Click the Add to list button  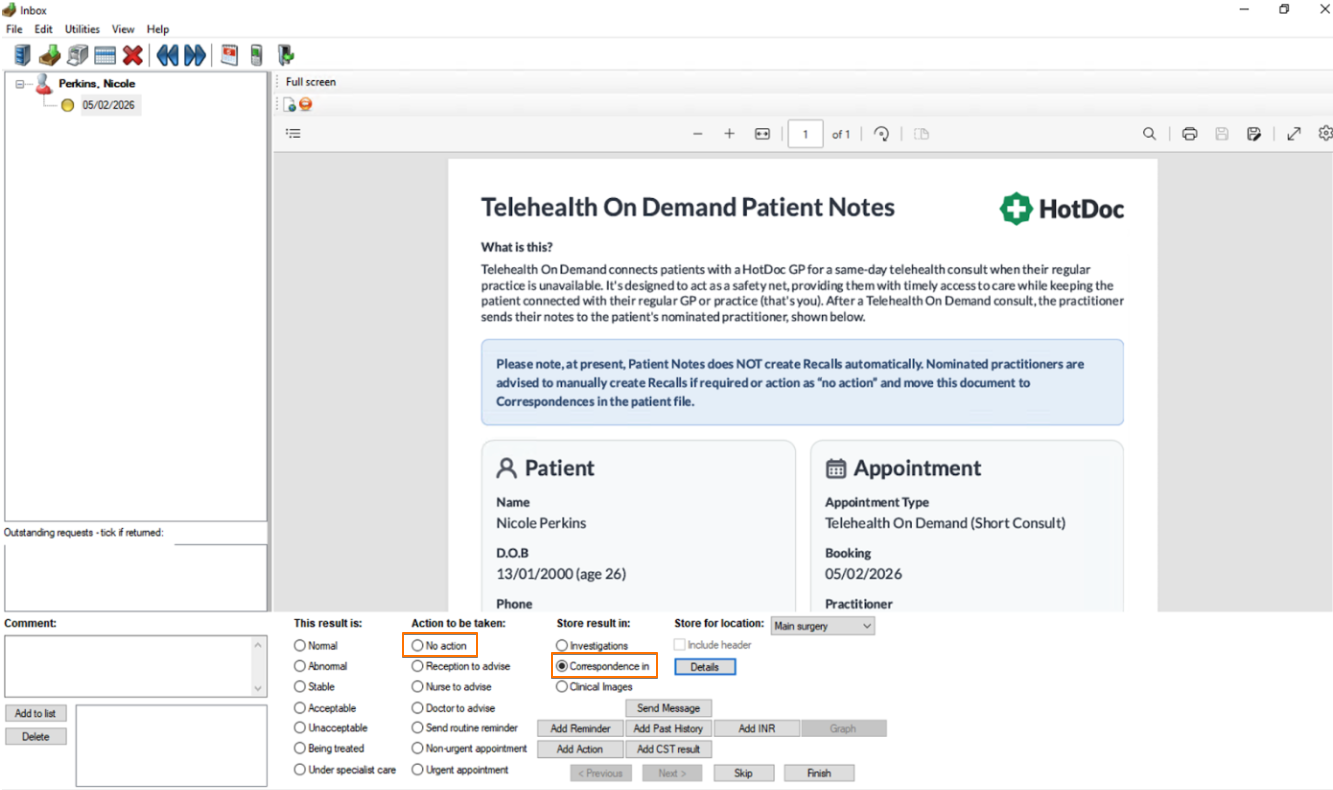[35, 713]
